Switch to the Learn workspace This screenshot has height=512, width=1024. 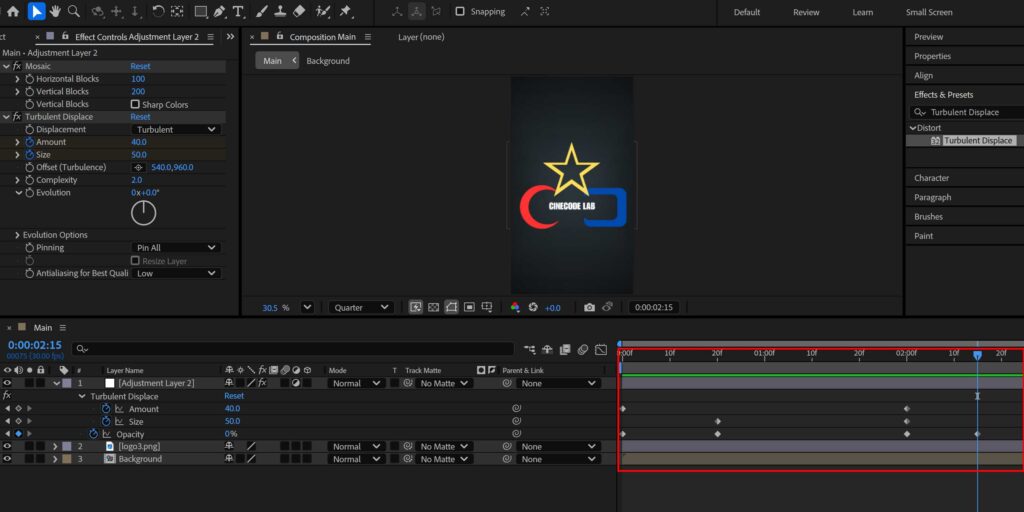coord(863,12)
